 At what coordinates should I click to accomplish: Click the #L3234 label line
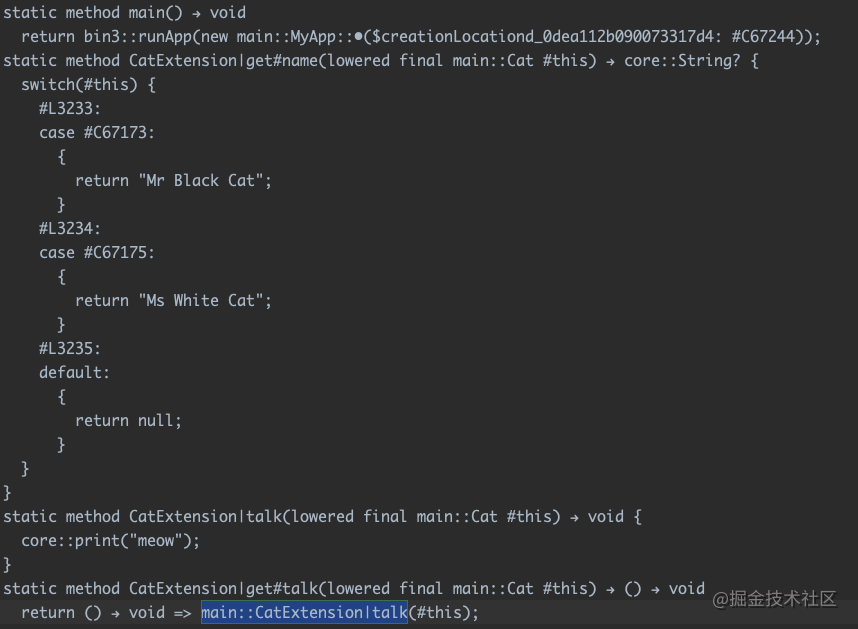pyautogui.click(x=69, y=229)
